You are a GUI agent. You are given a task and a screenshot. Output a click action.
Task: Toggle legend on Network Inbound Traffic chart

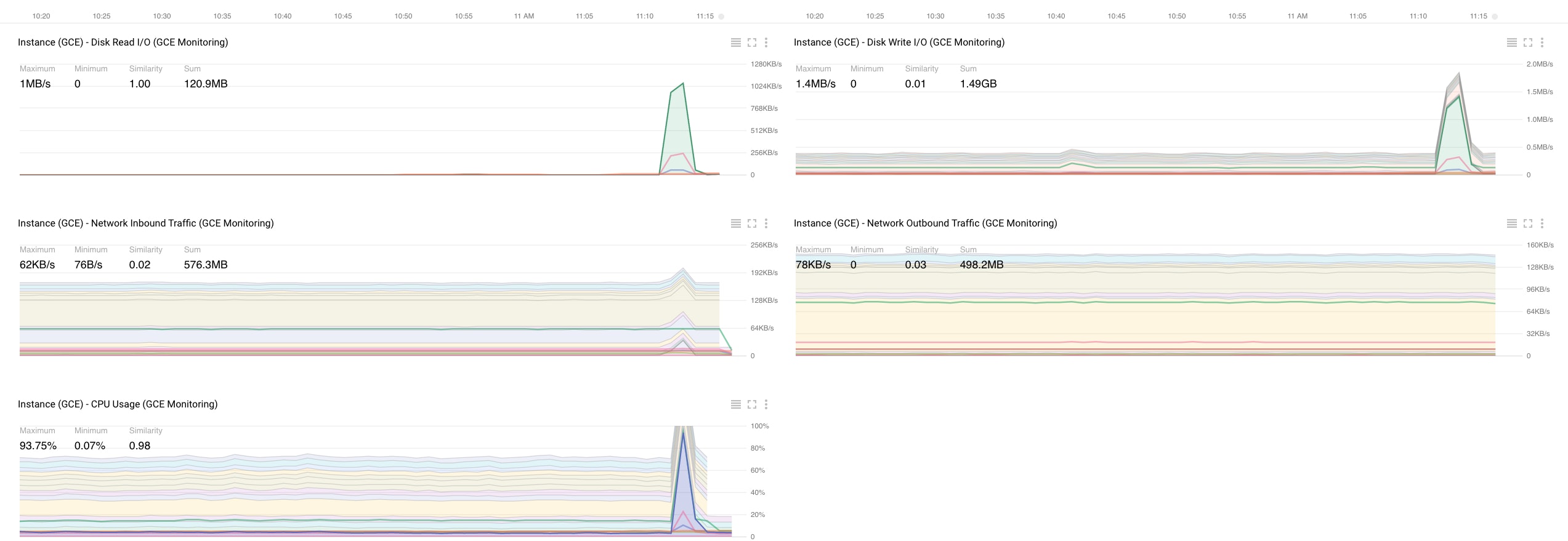[735, 223]
